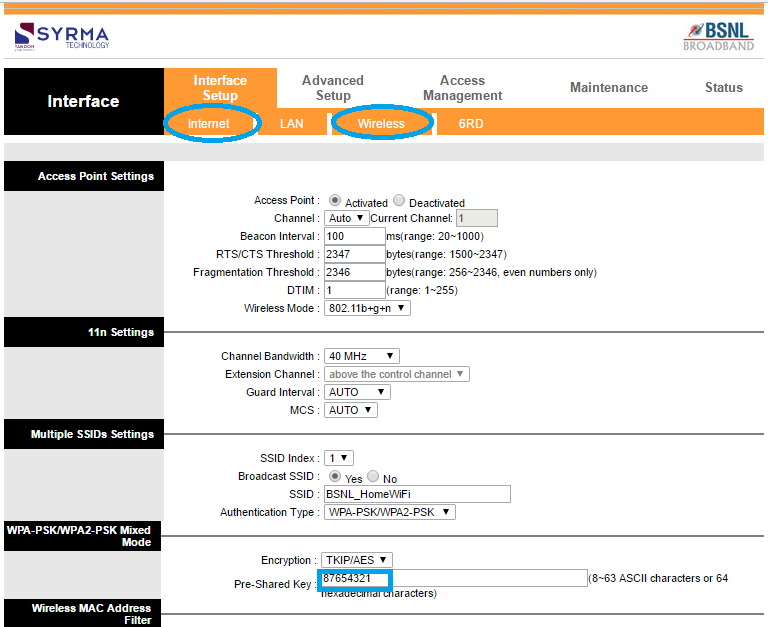This screenshot has width=768, height=627.
Task: Click the RTS/CTS Threshold field
Action: point(355,254)
